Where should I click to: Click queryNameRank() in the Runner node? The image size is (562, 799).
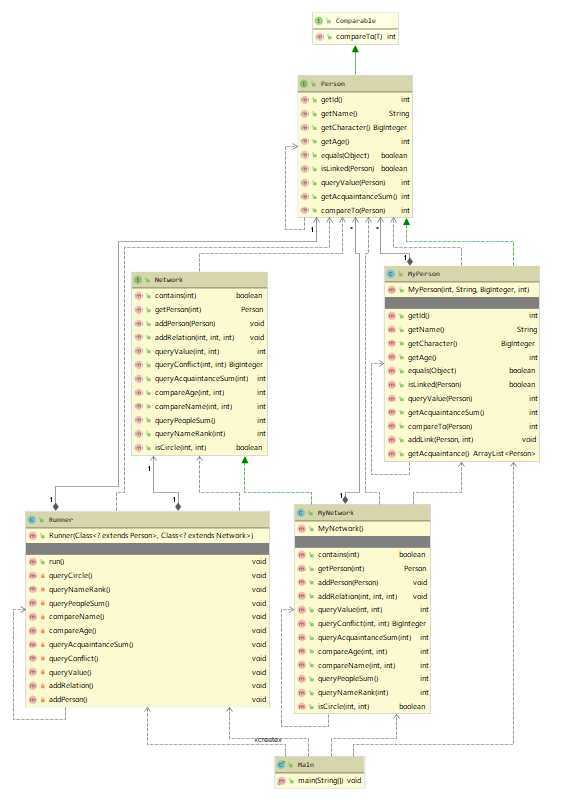click(79, 590)
